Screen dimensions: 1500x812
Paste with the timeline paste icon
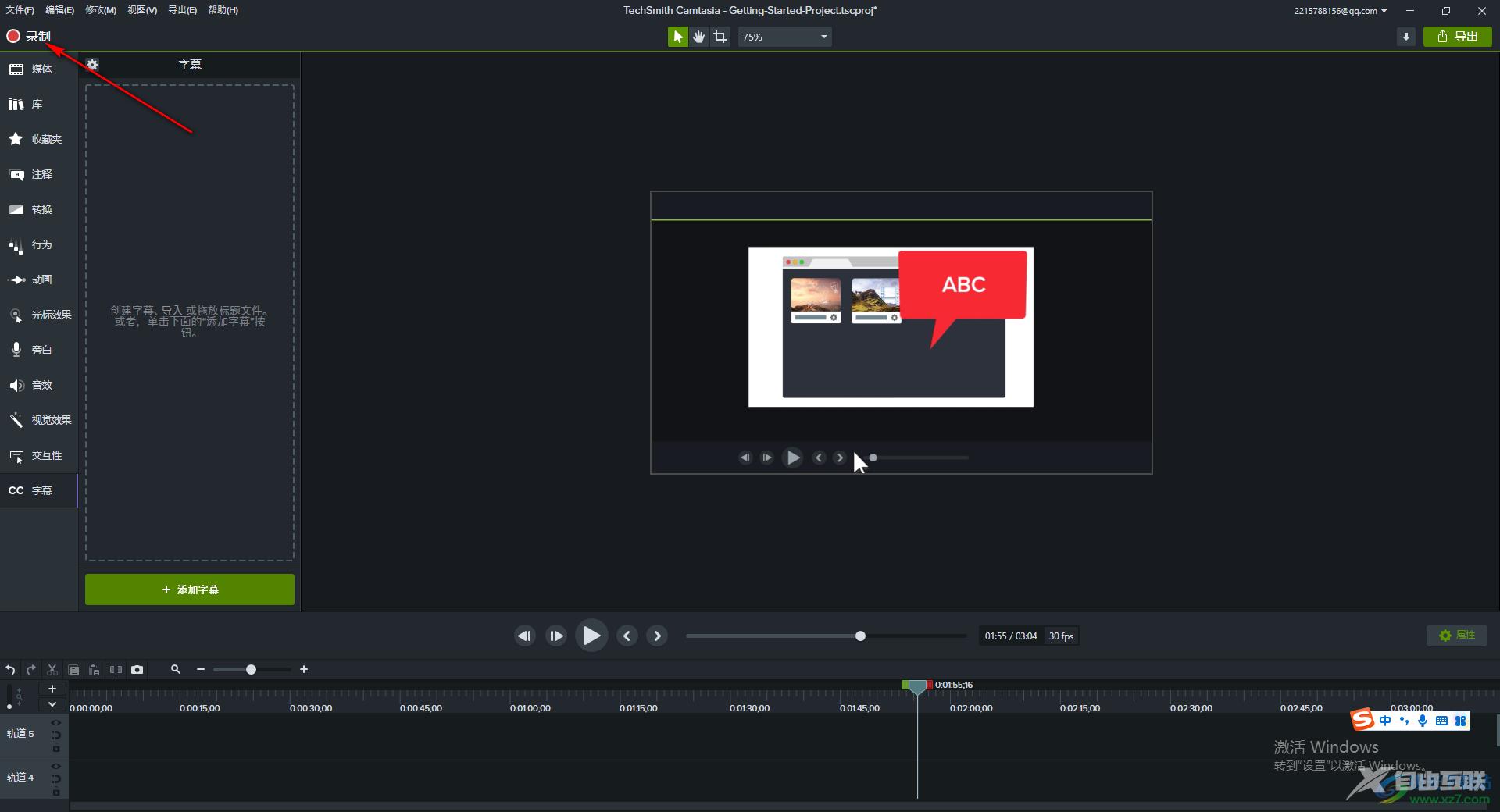click(95, 669)
